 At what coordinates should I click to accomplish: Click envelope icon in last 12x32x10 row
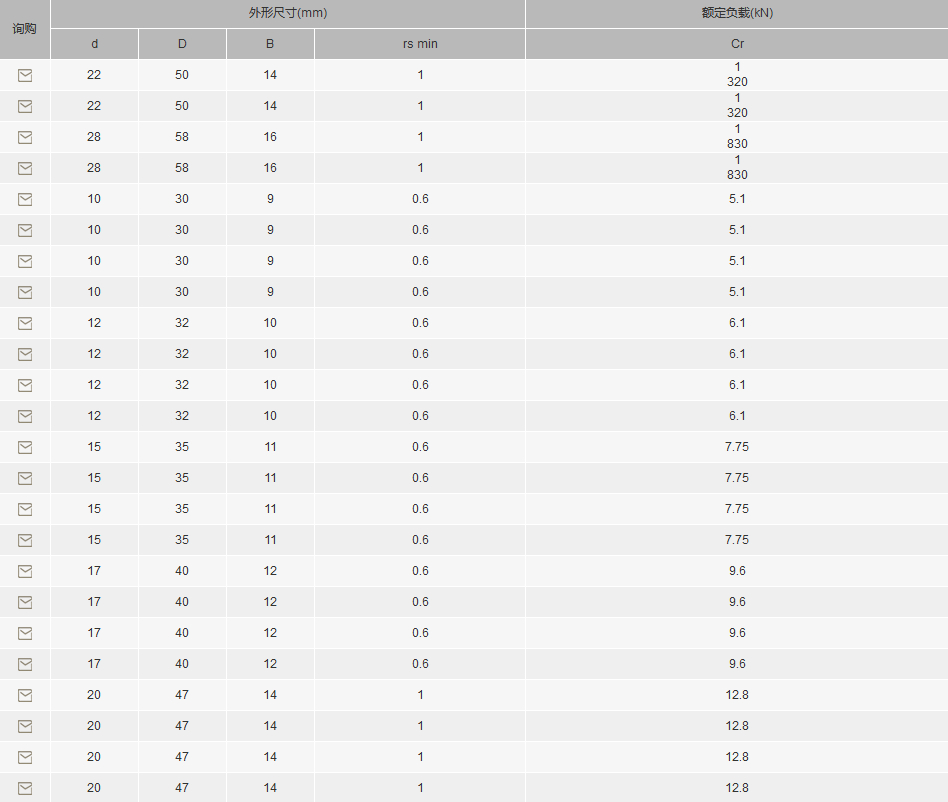(x=25, y=416)
